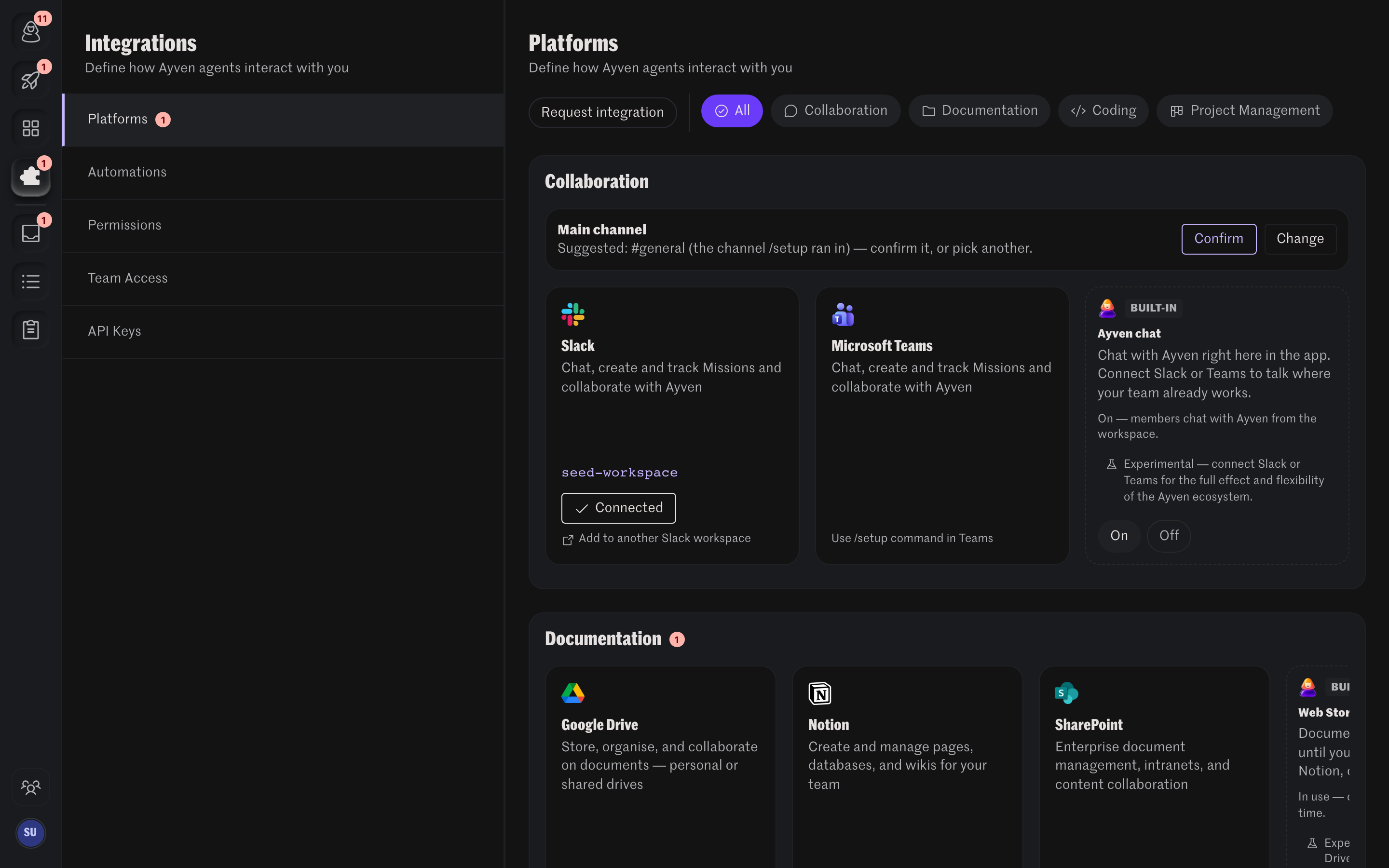Click the Main channel label

pos(601,230)
